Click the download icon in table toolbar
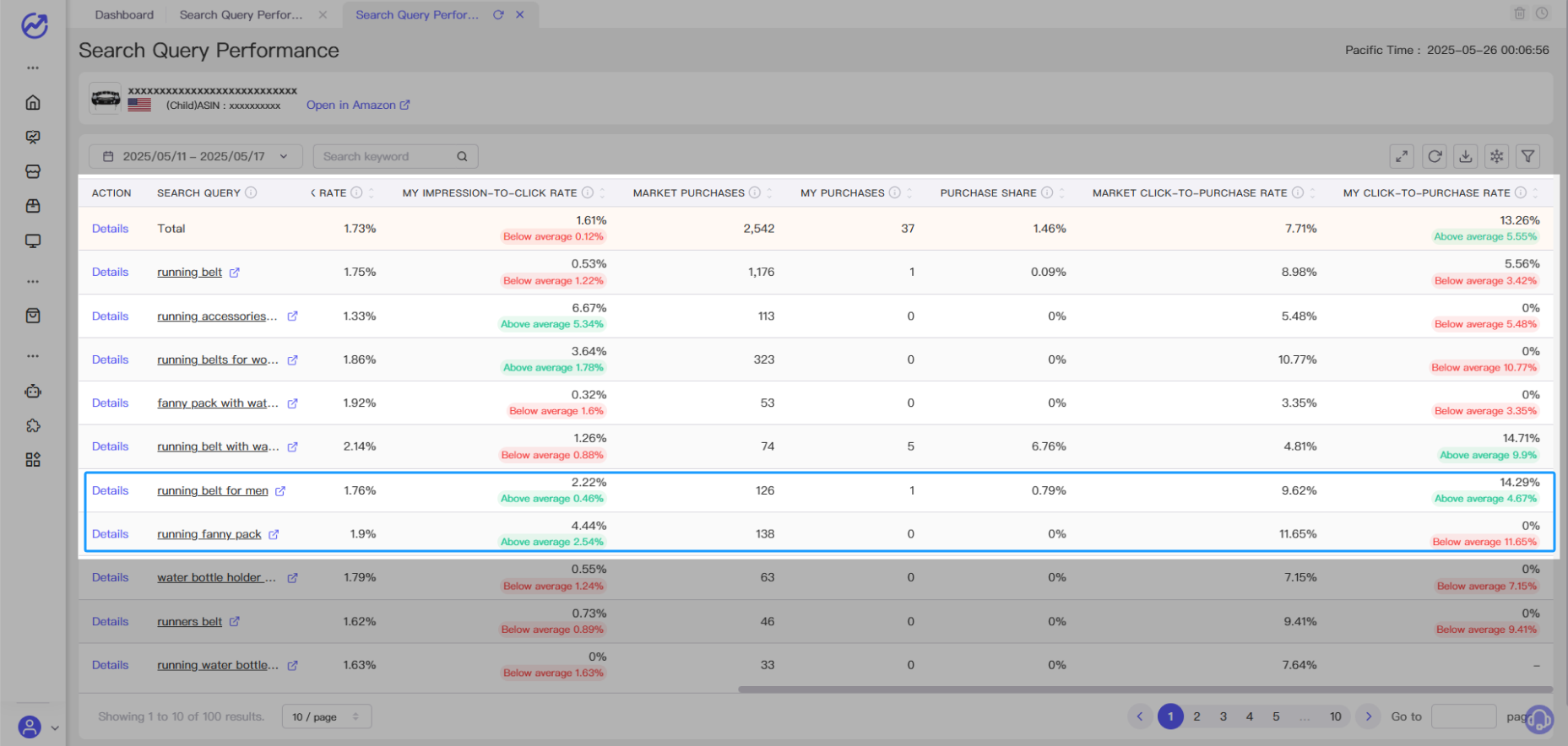This screenshot has width=1568, height=746. pos(1466,156)
